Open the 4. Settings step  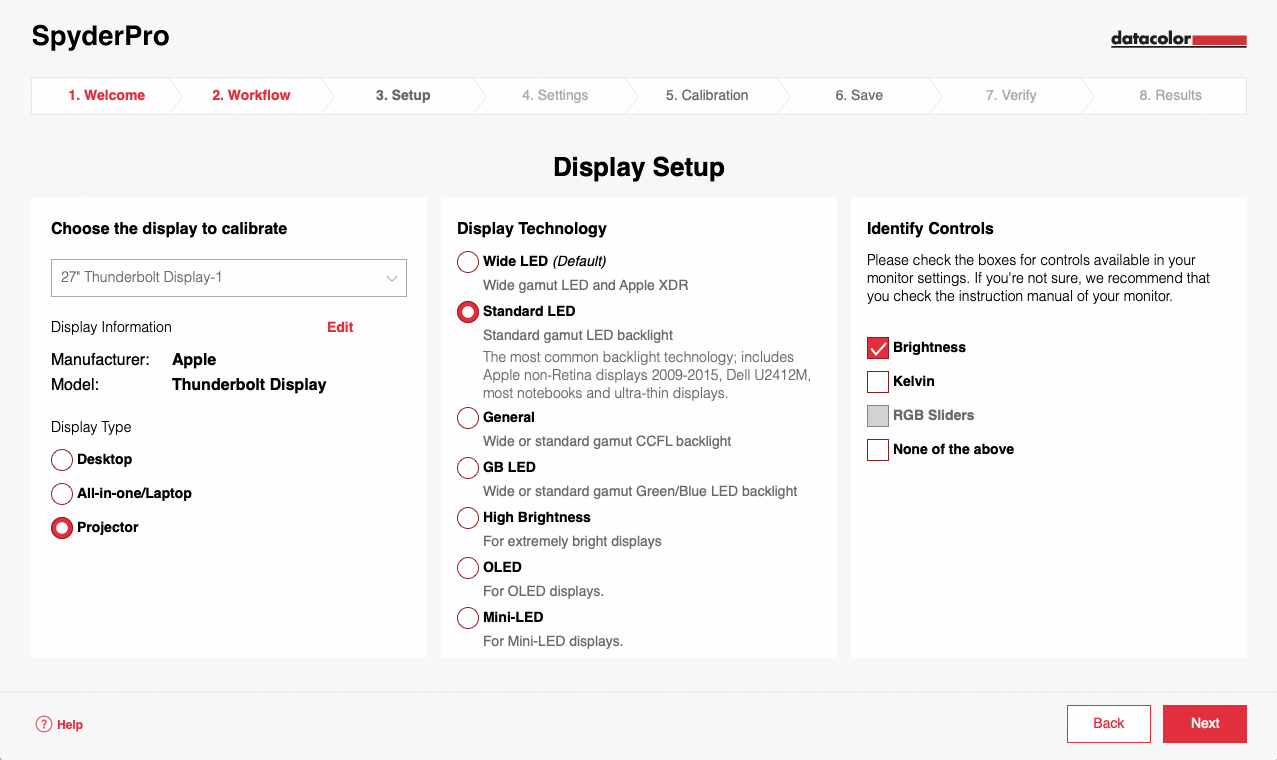pos(555,96)
